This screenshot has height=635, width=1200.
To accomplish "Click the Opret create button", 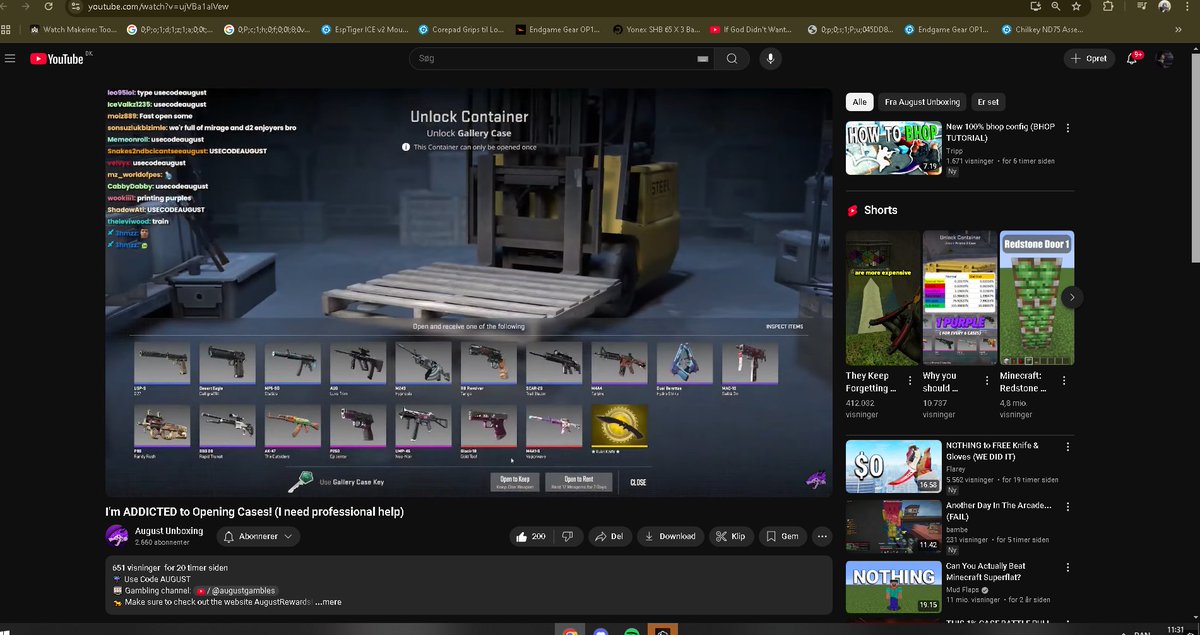I will click(1090, 59).
